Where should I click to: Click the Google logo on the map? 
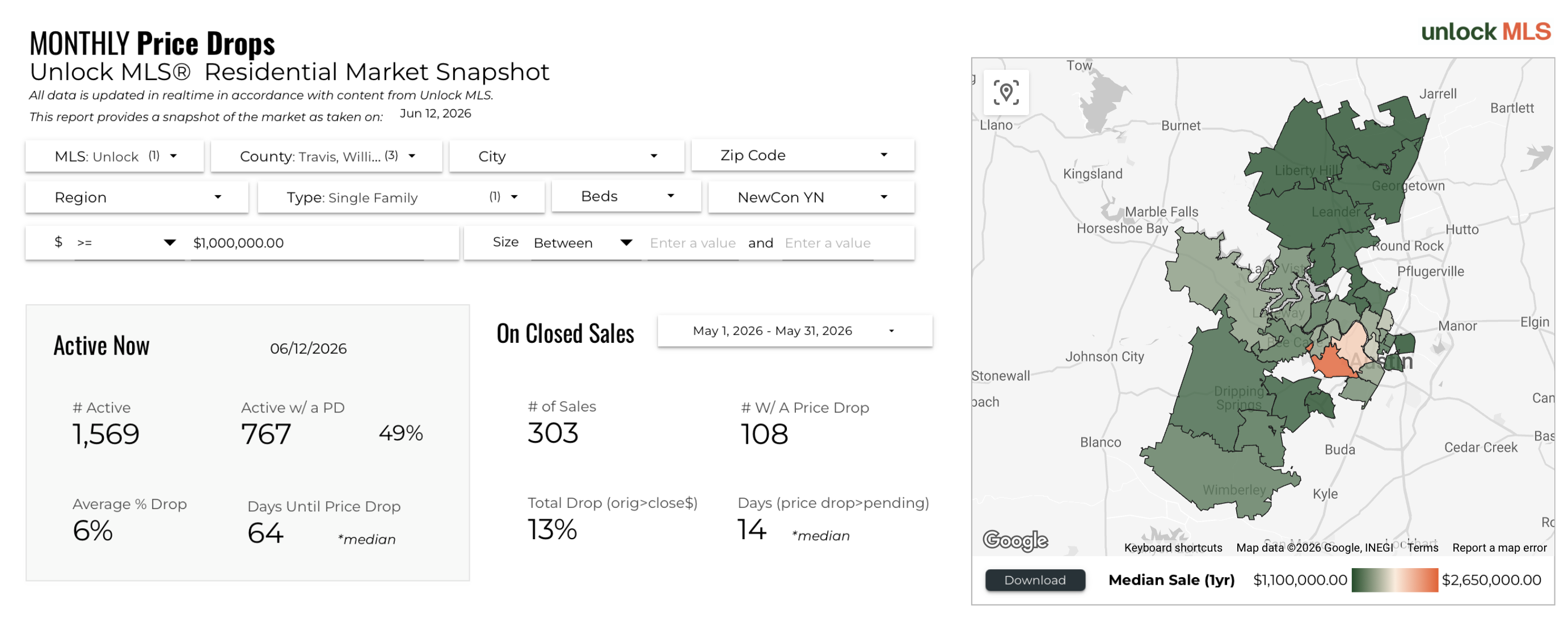(1015, 540)
